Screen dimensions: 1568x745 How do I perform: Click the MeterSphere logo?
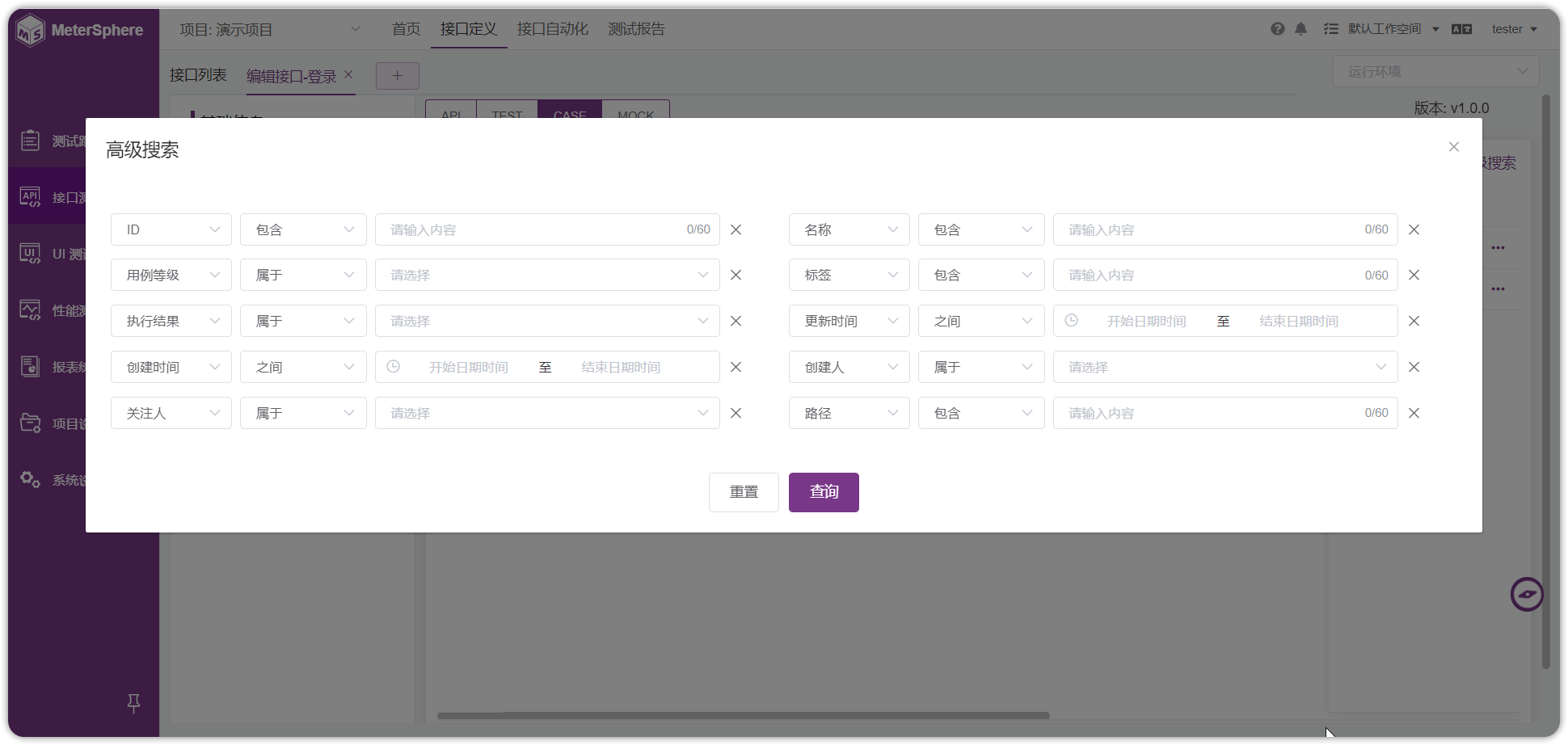point(80,31)
